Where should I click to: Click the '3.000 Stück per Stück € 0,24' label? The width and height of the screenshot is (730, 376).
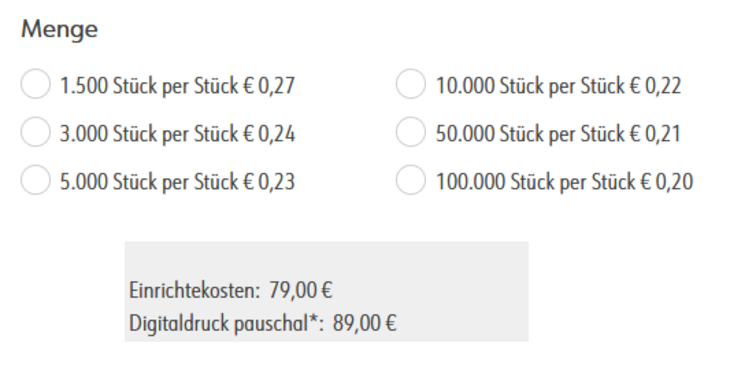pyautogui.click(x=177, y=134)
